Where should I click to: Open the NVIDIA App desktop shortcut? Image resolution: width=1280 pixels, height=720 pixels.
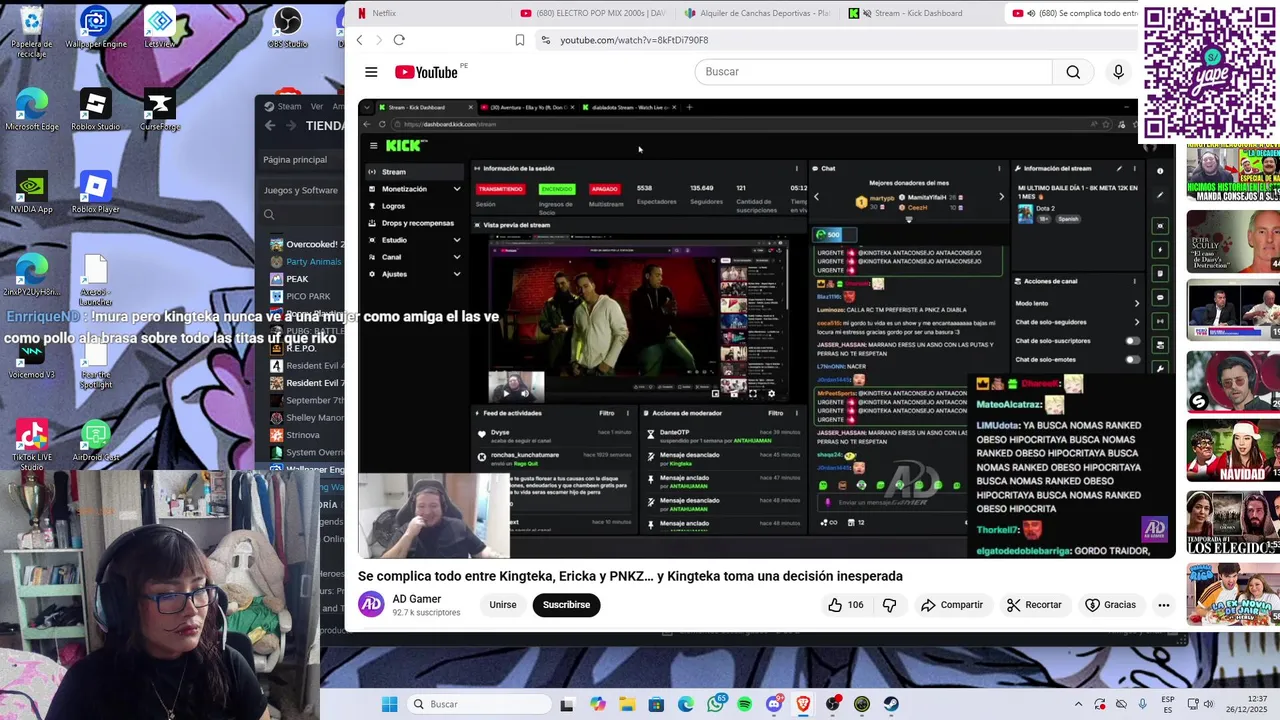point(31,192)
